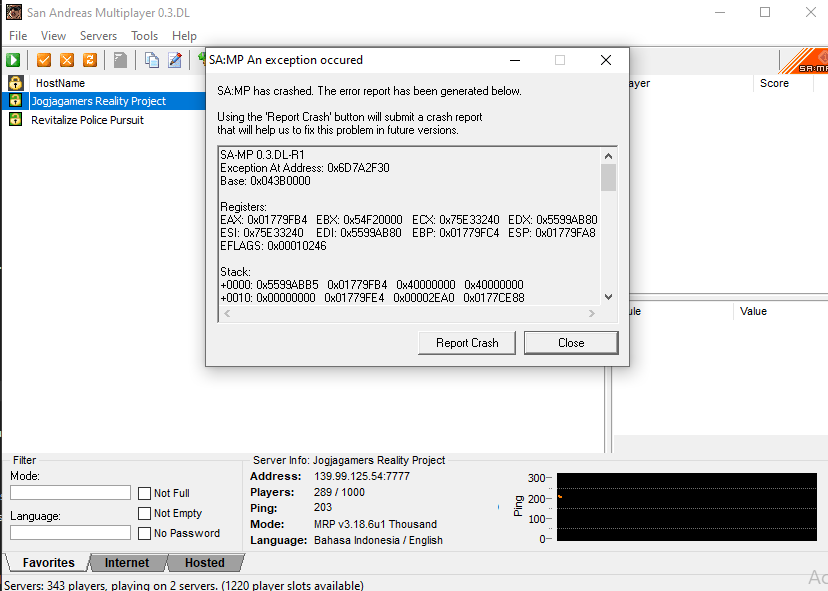Click the SA:MP app icon in title bar
This screenshot has width=828, height=591.
point(14,12)
